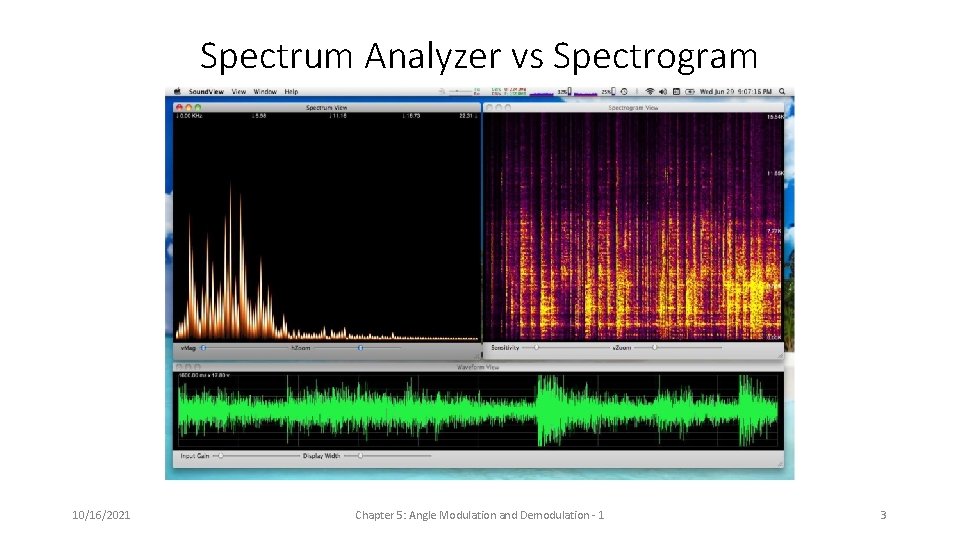Click the 15.54K label in Spectrogram View

(x=774, y=117)
